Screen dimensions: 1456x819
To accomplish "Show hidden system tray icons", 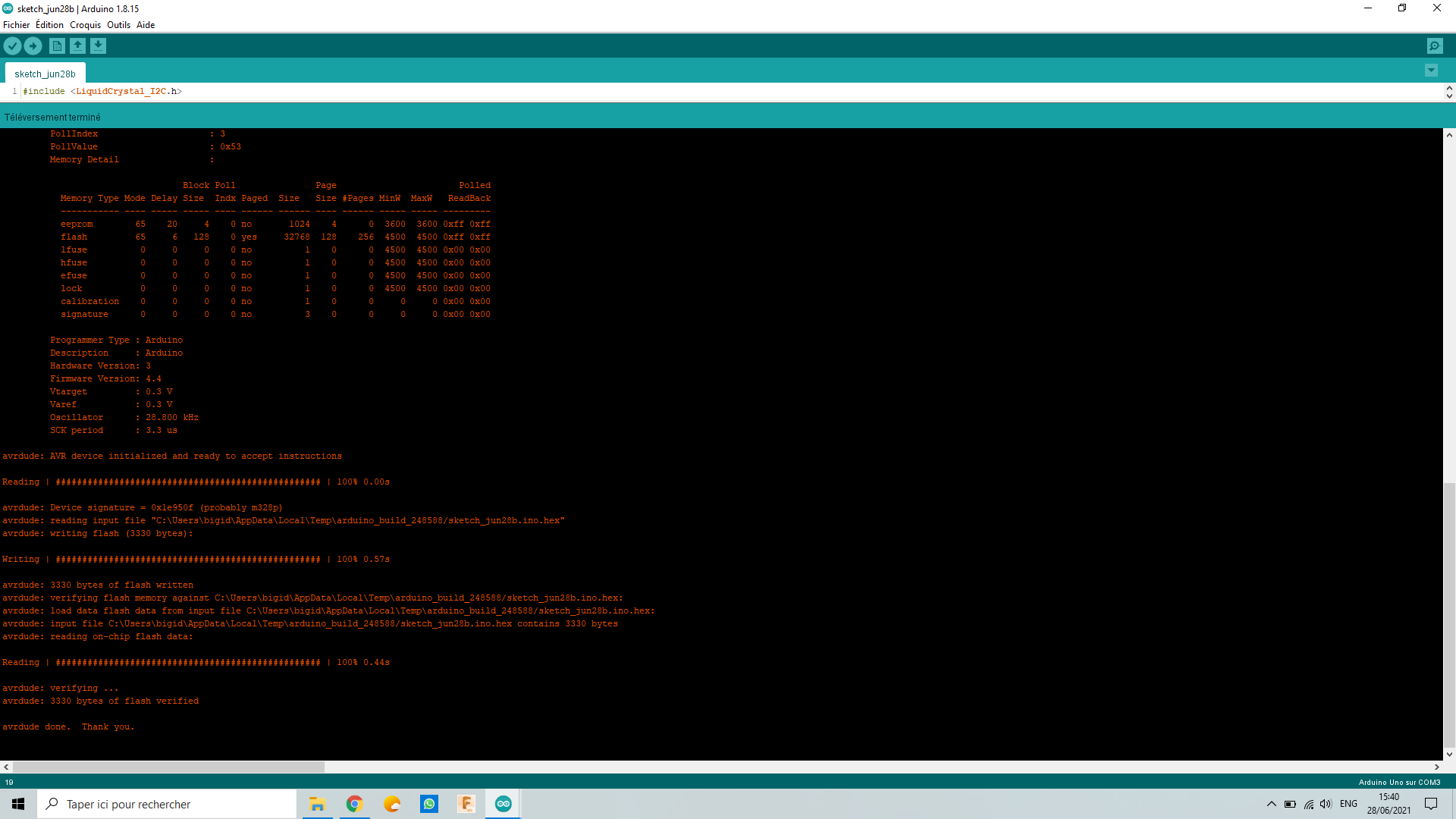I will (x=1272, y=804).
